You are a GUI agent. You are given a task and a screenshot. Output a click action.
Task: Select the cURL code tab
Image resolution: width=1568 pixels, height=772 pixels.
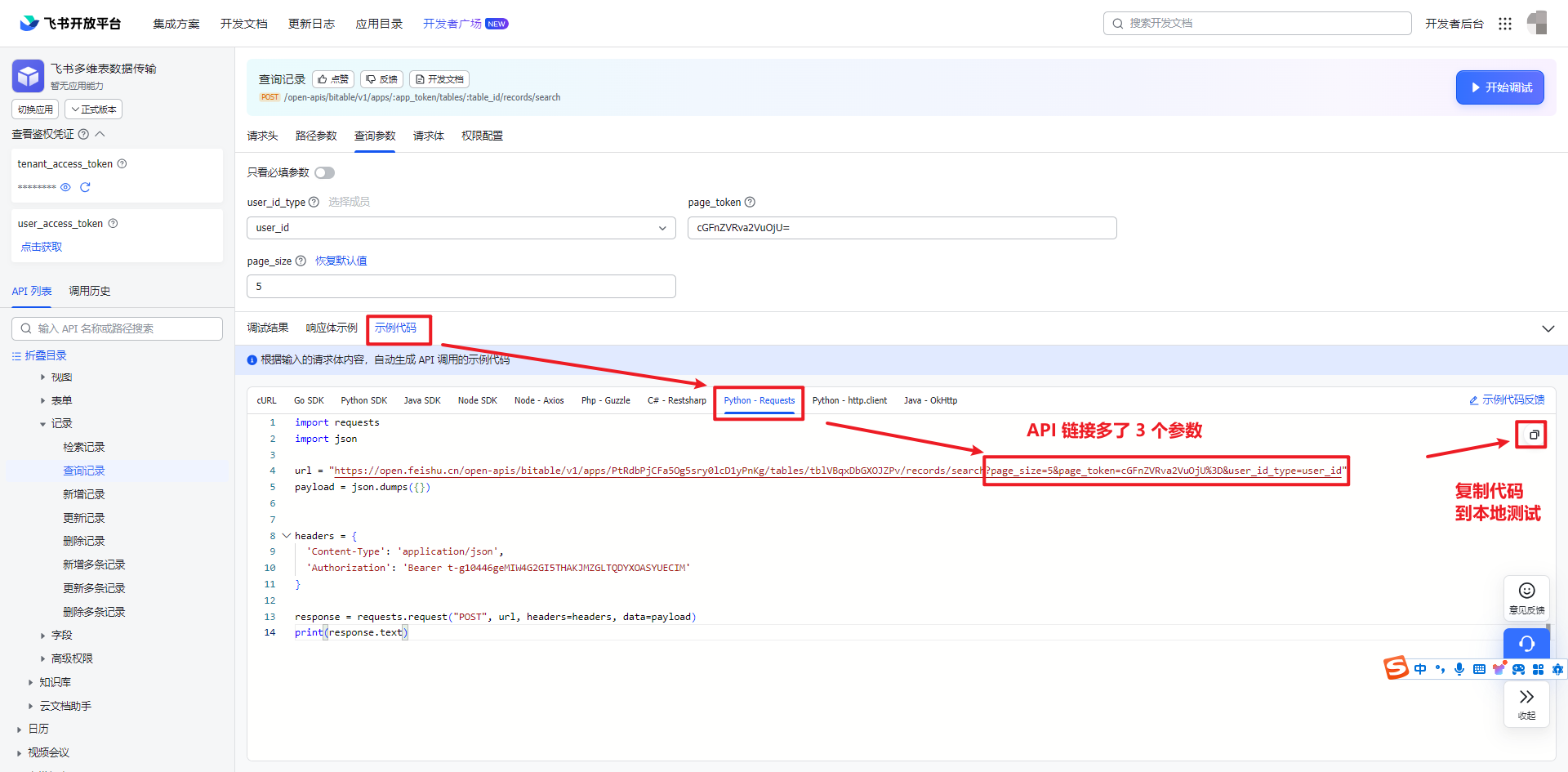pos(267,400)
